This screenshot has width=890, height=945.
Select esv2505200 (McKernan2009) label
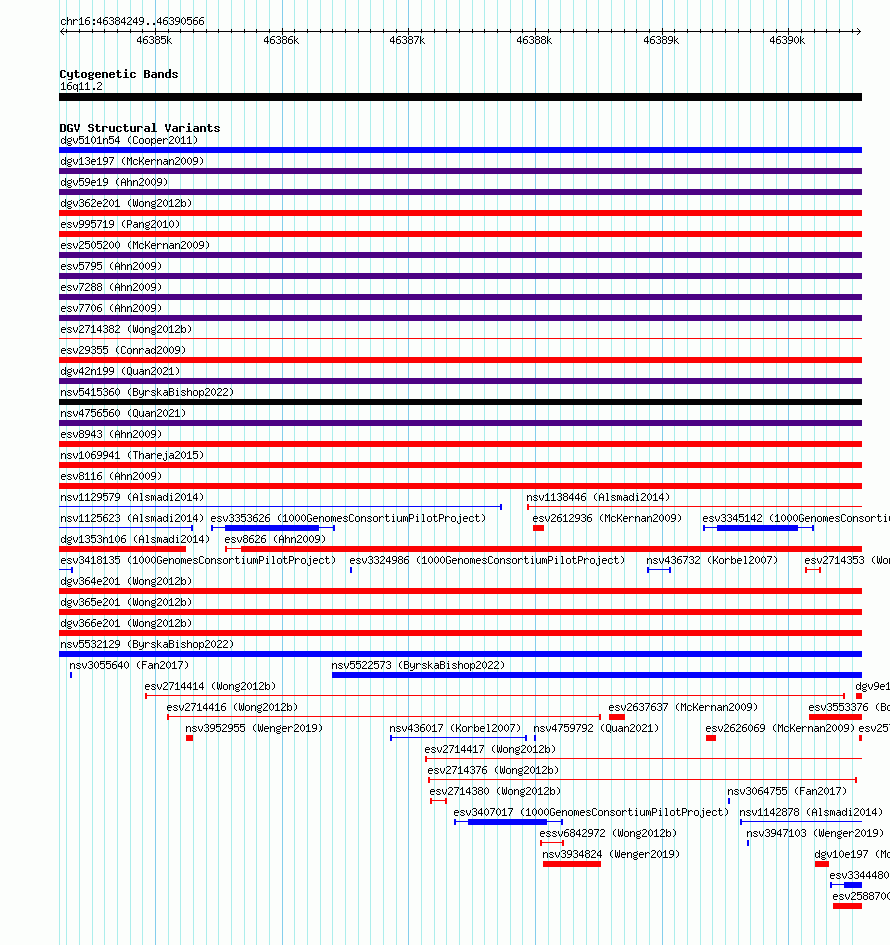[x=135, y=245]
